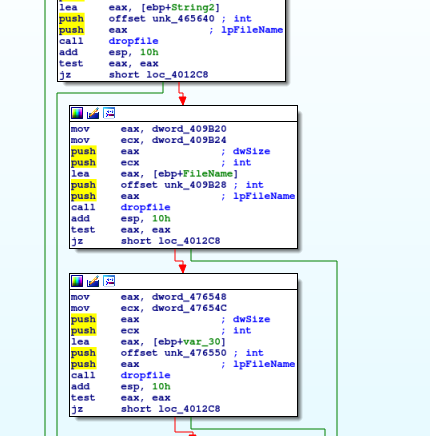This screenshot has height=436, width=430.
Task: Select the var_30 stack variable
Action: (202, 342)
